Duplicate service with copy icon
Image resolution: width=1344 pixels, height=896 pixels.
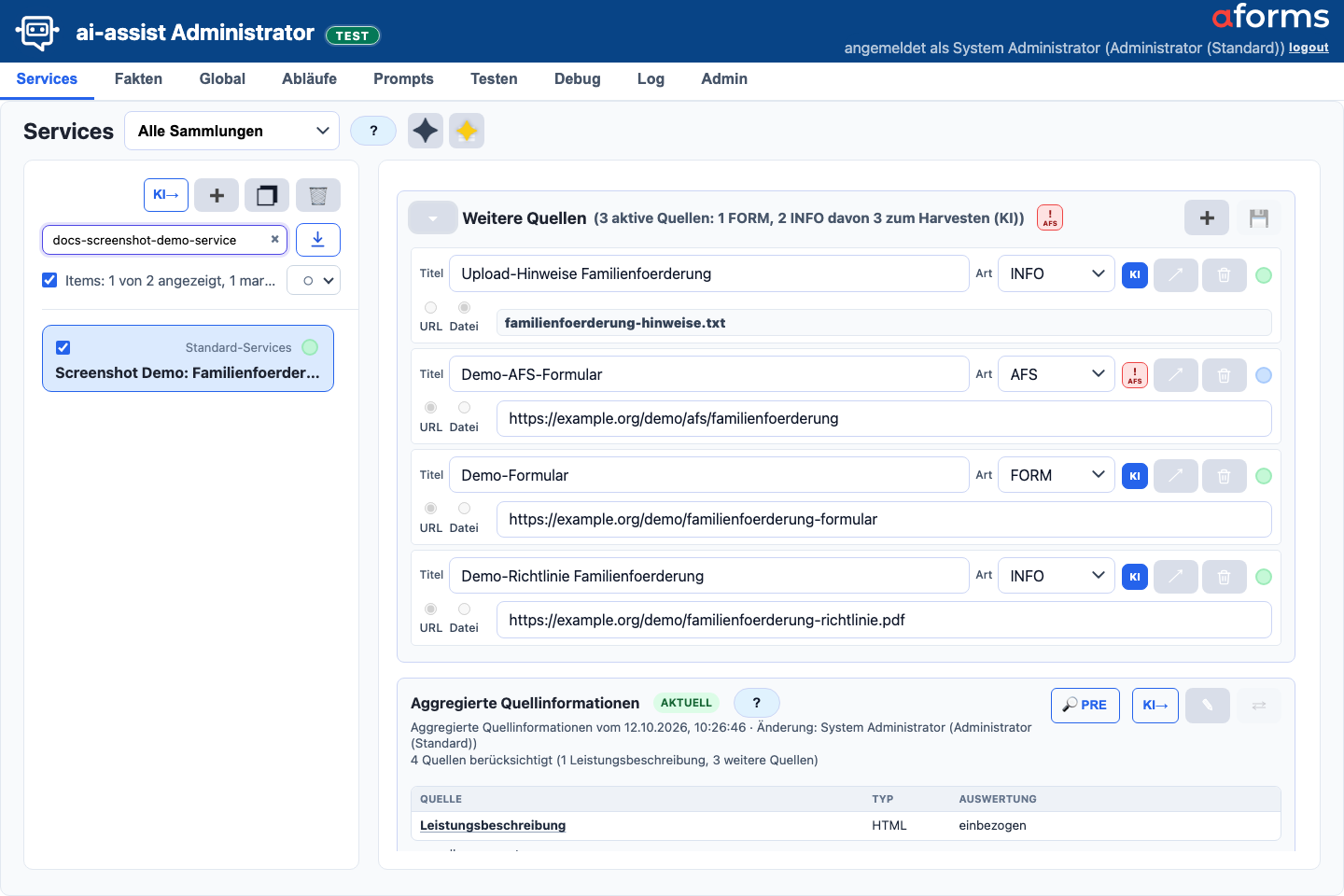click(267, 195)
